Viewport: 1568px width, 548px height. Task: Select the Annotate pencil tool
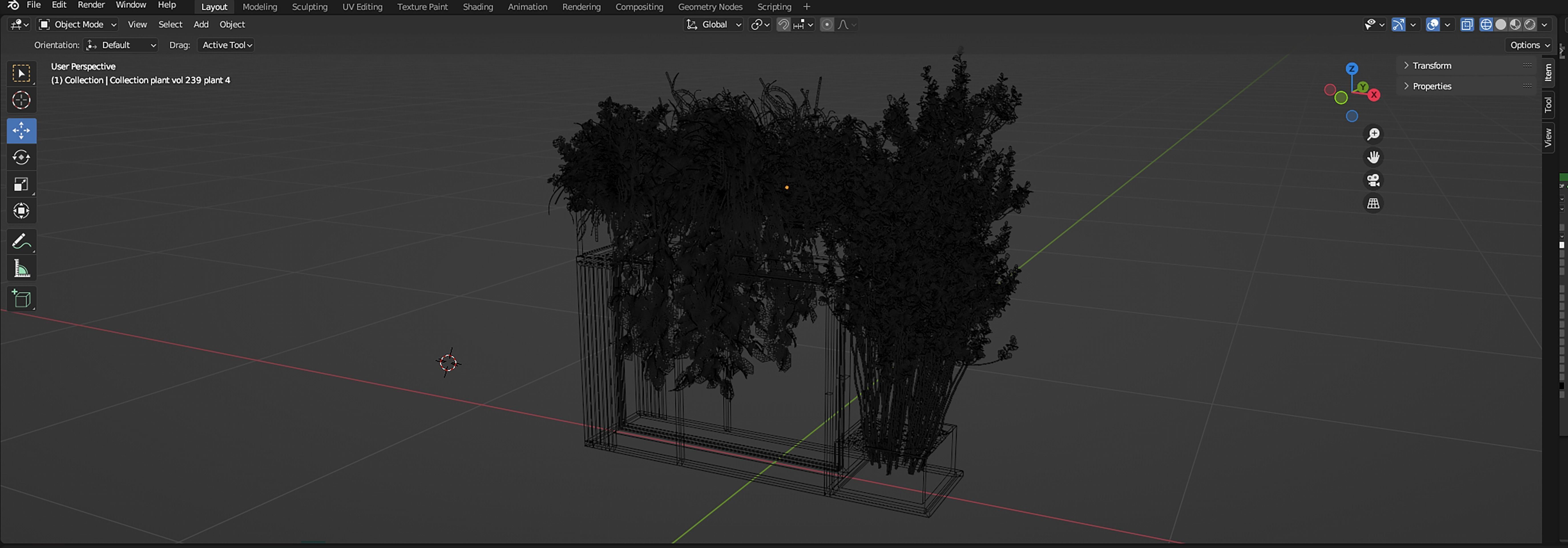[x=21, y=242]
